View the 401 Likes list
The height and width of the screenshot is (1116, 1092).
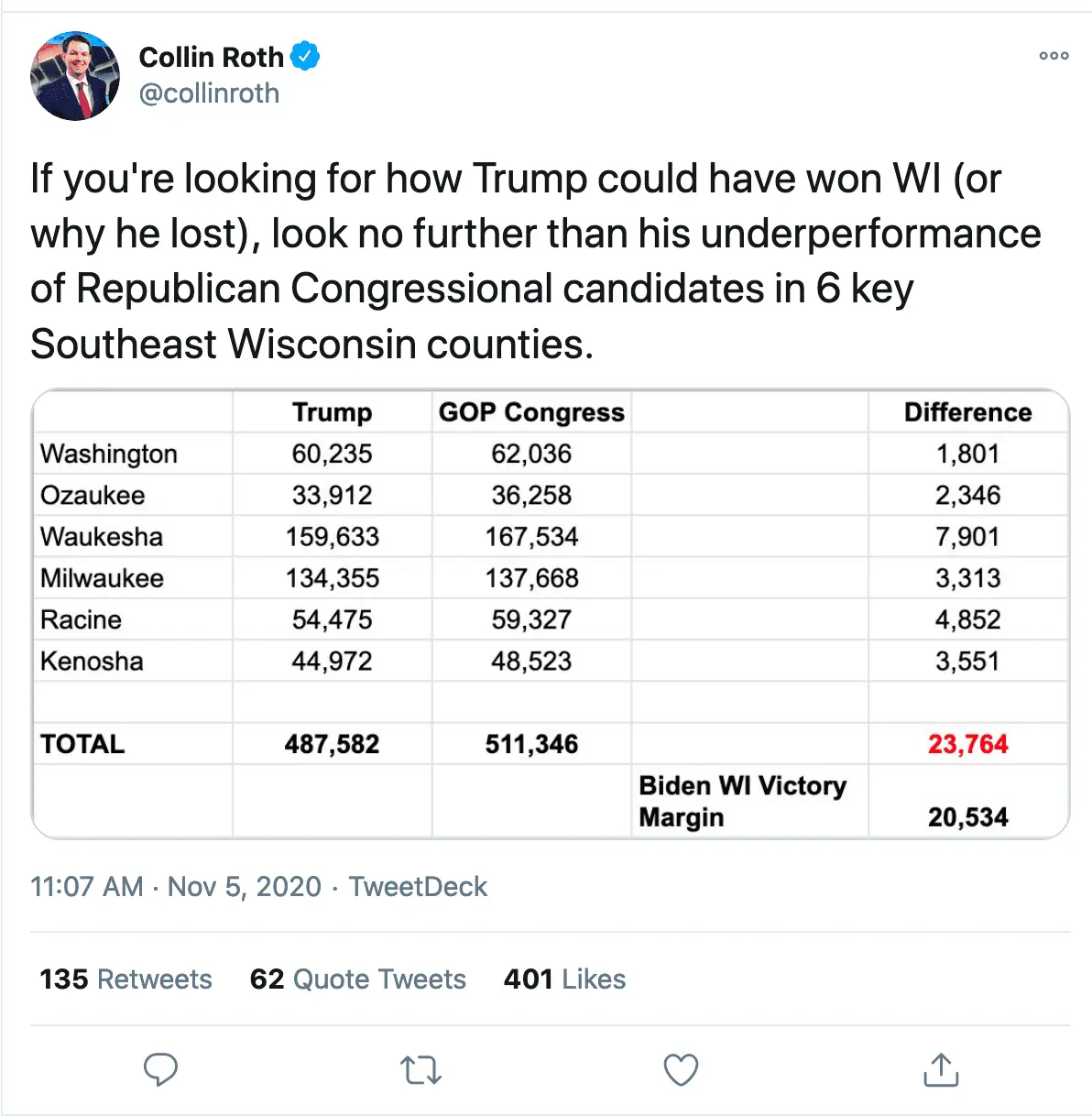point(564,979)
